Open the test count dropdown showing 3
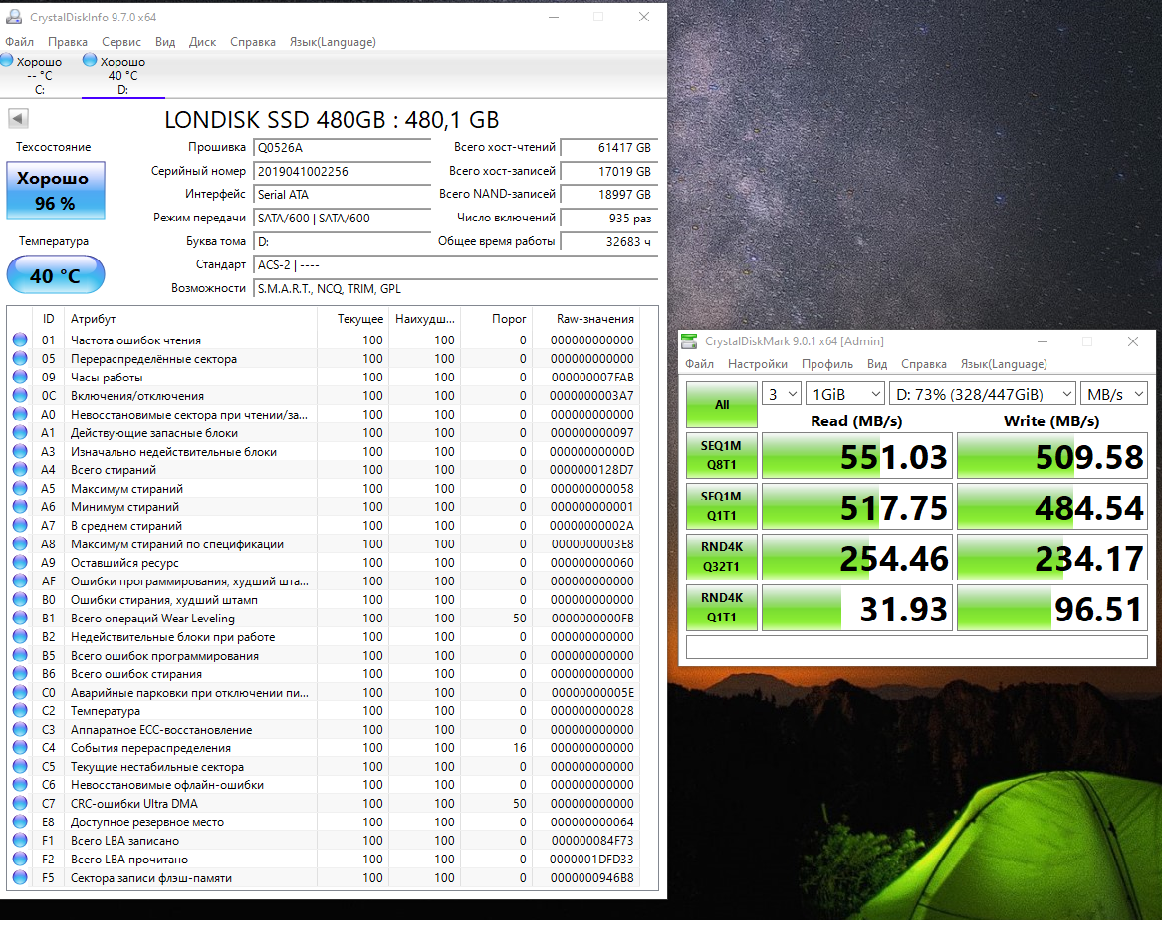The image size is (1167, 943). 781,394
